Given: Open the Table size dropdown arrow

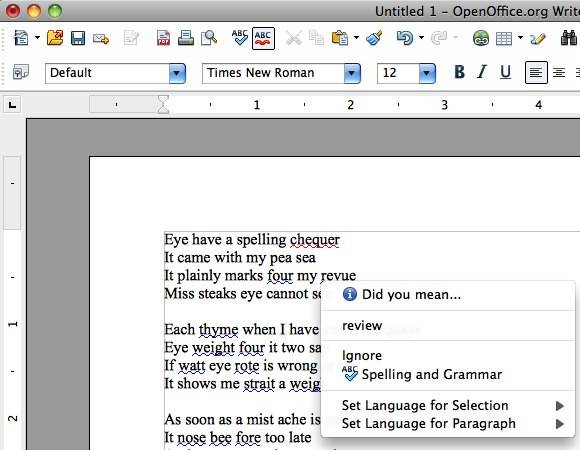Looking at the screenshot, I should click(x=520, y=37).
